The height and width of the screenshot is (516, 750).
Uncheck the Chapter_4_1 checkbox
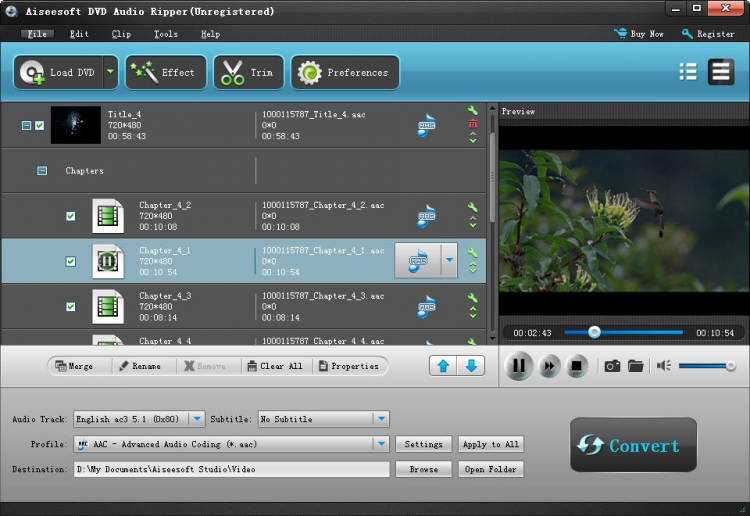pyautogui.click(x=71, y=262)
